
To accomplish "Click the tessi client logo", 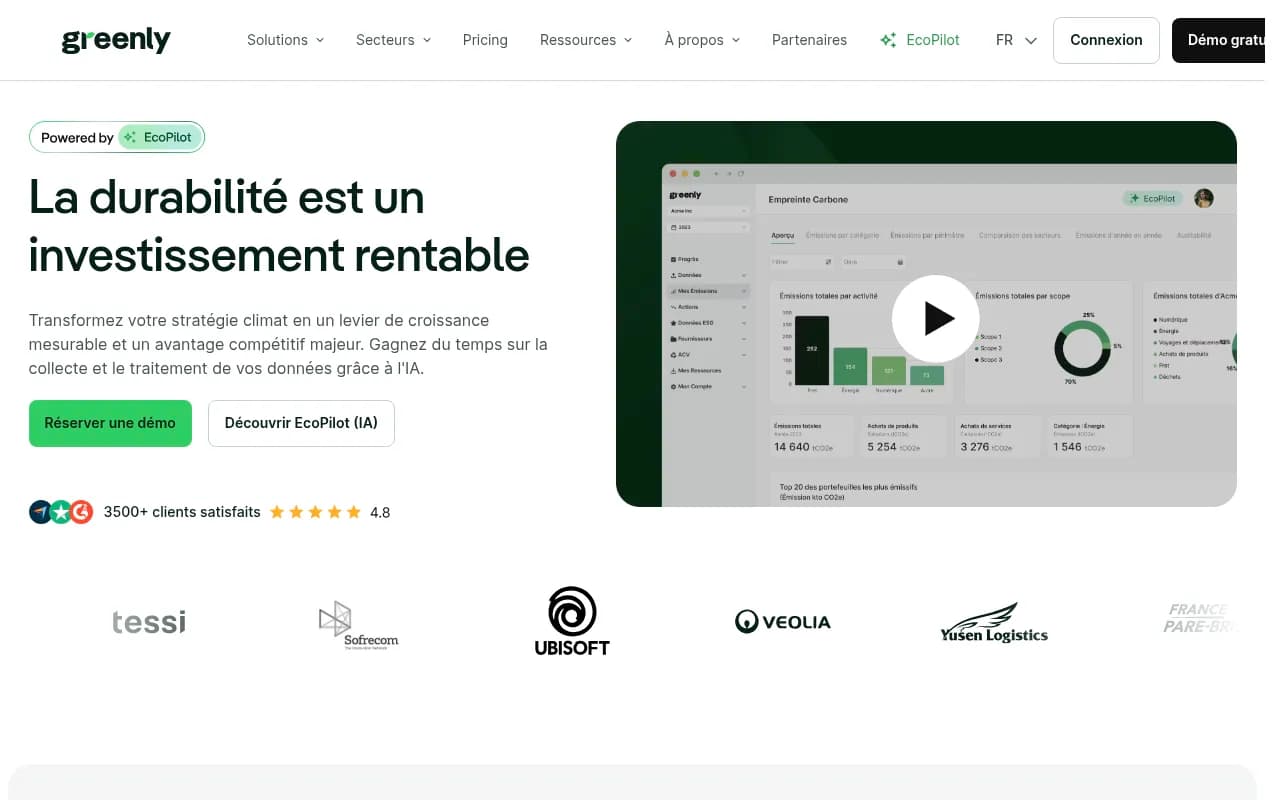I will pos(149,622).
